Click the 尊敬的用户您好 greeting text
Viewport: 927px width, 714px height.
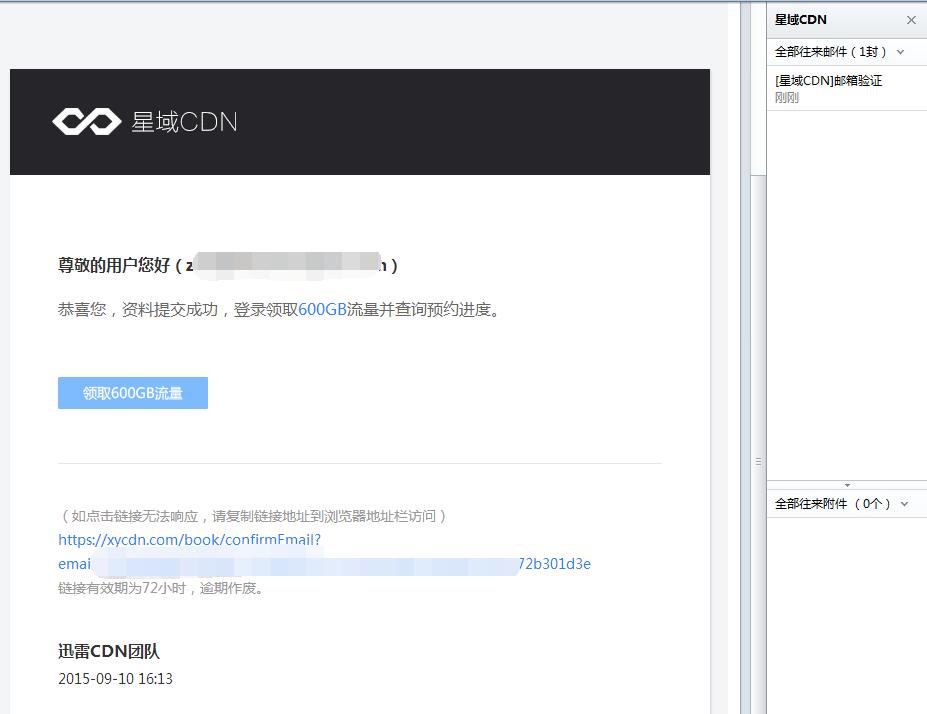tap(114, 265)
